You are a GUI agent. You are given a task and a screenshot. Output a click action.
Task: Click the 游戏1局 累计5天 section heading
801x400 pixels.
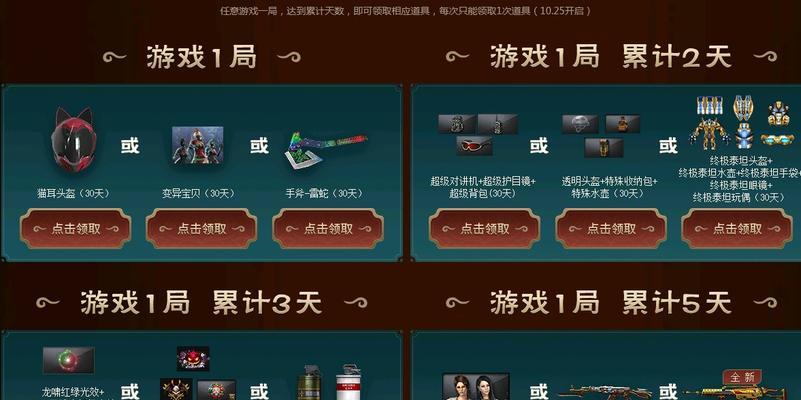coord(611,302)
